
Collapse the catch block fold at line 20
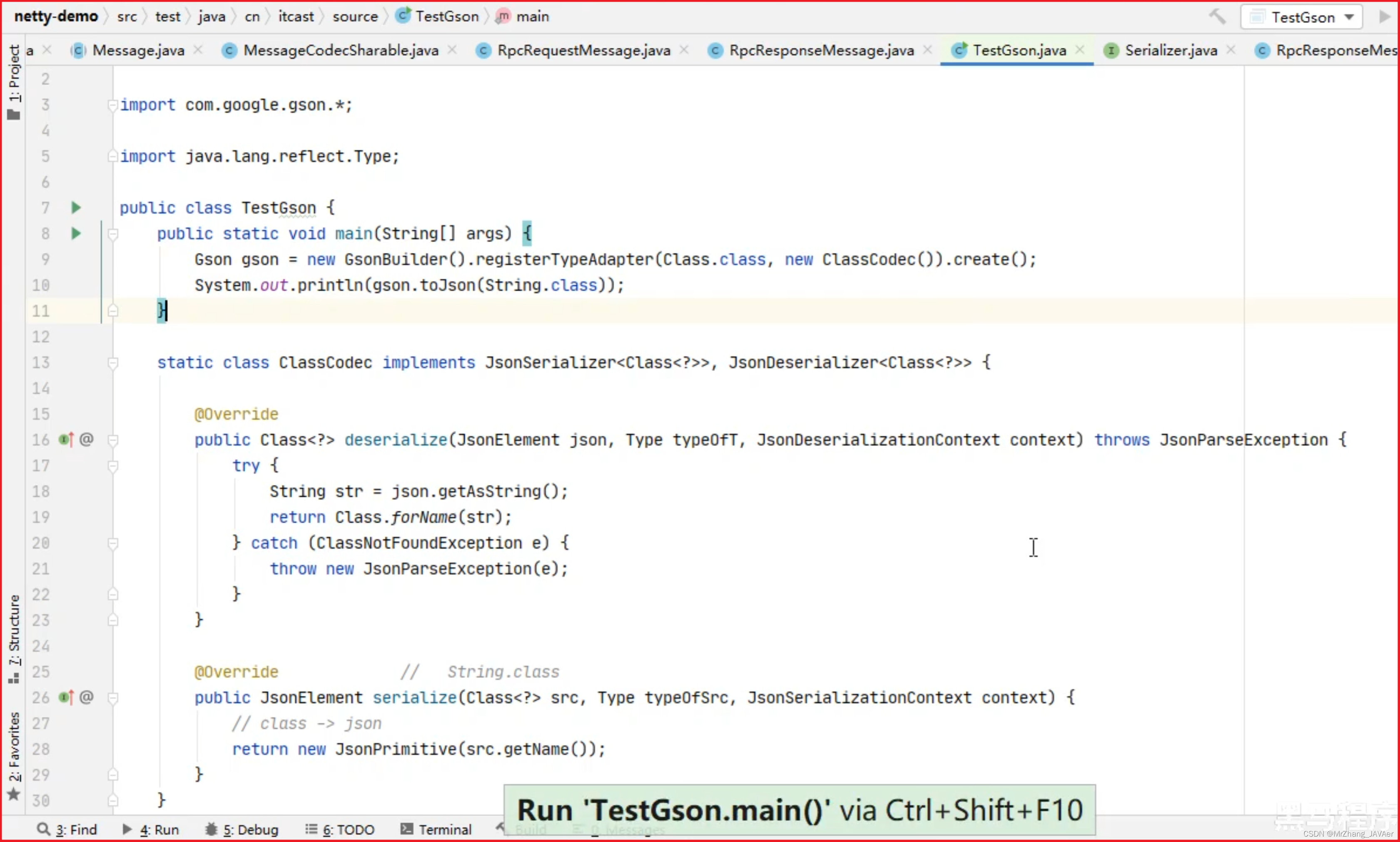pos(113,544)
